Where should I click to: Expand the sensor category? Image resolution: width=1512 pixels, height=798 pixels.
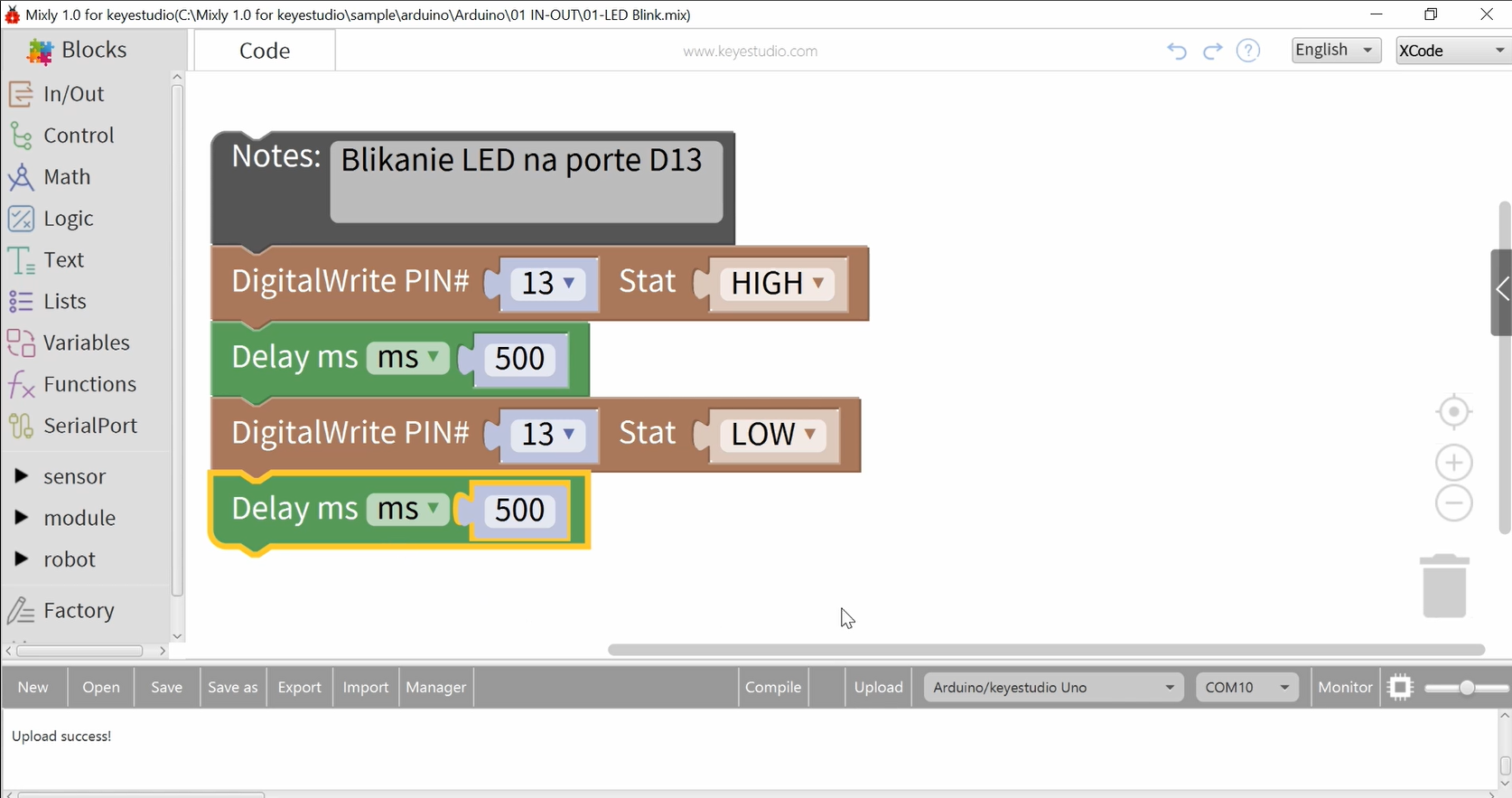click(74, 476)
